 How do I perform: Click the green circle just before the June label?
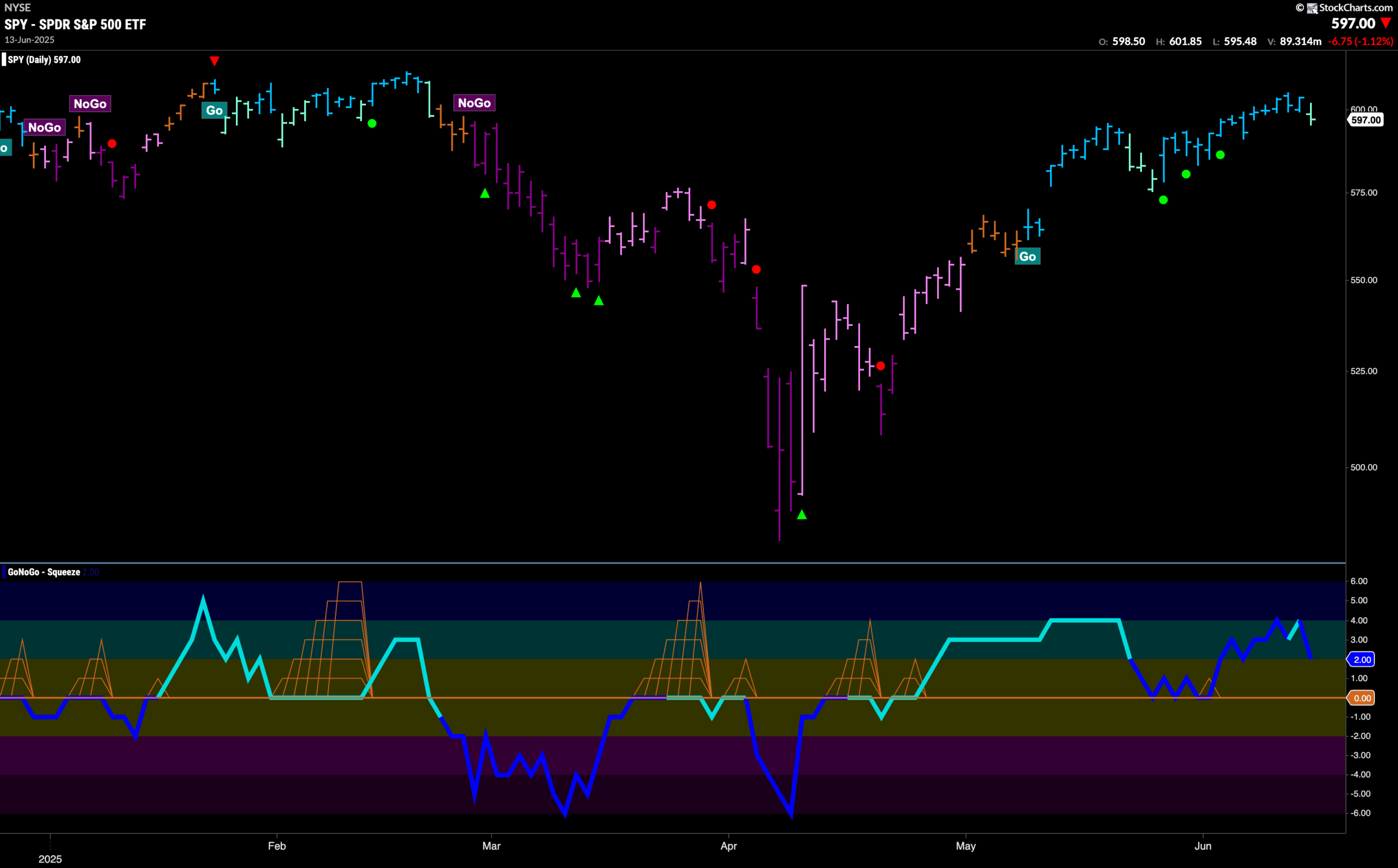click(1186, 174)
